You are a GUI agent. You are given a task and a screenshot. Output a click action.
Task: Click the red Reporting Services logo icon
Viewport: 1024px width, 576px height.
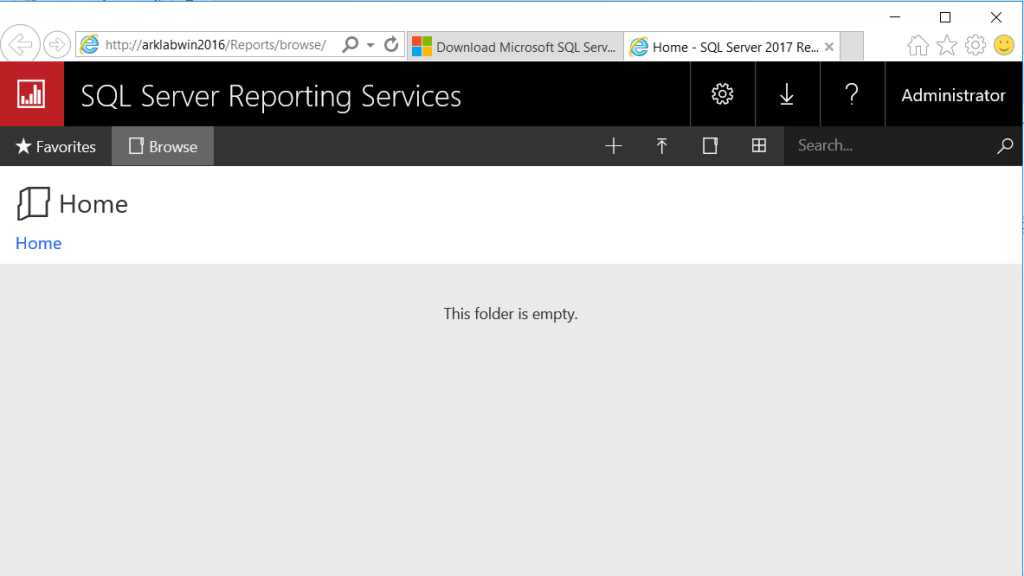pyautogui.click(x=31, y=94)
